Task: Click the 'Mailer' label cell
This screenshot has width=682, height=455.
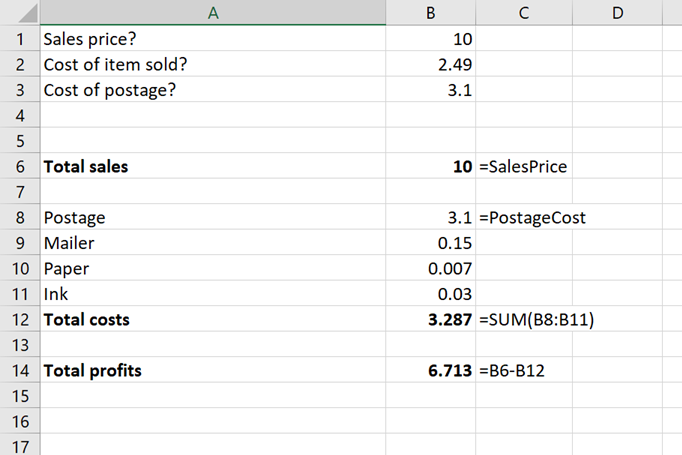Action: [213, 243]
